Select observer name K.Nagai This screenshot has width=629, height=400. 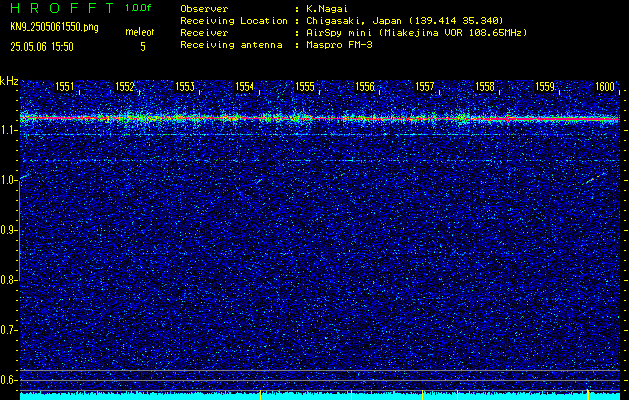pyautogui.click(x=327, y=8)
